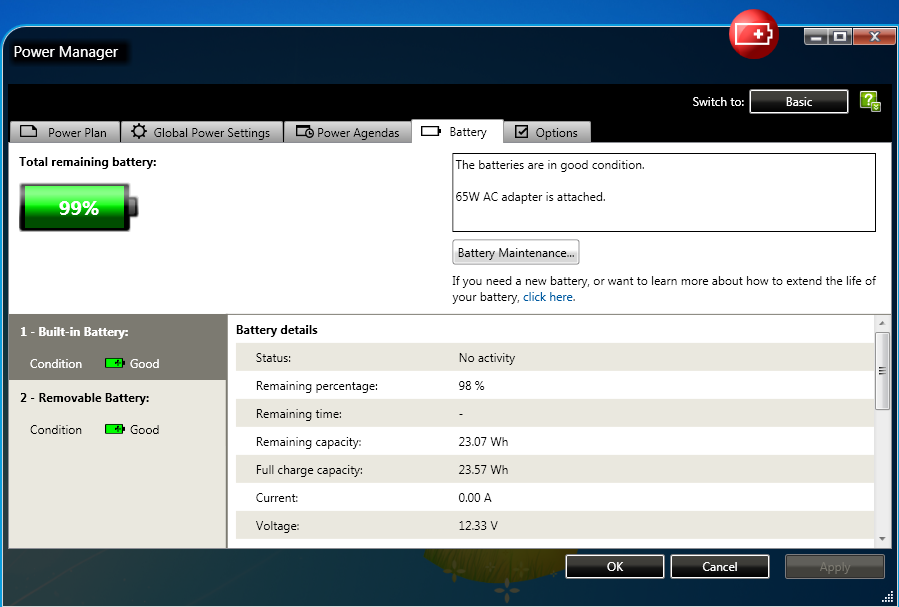This screenshot has width=899, height=607.
Task: Click the red battery plus badge icon
Action: pos(753,34)
